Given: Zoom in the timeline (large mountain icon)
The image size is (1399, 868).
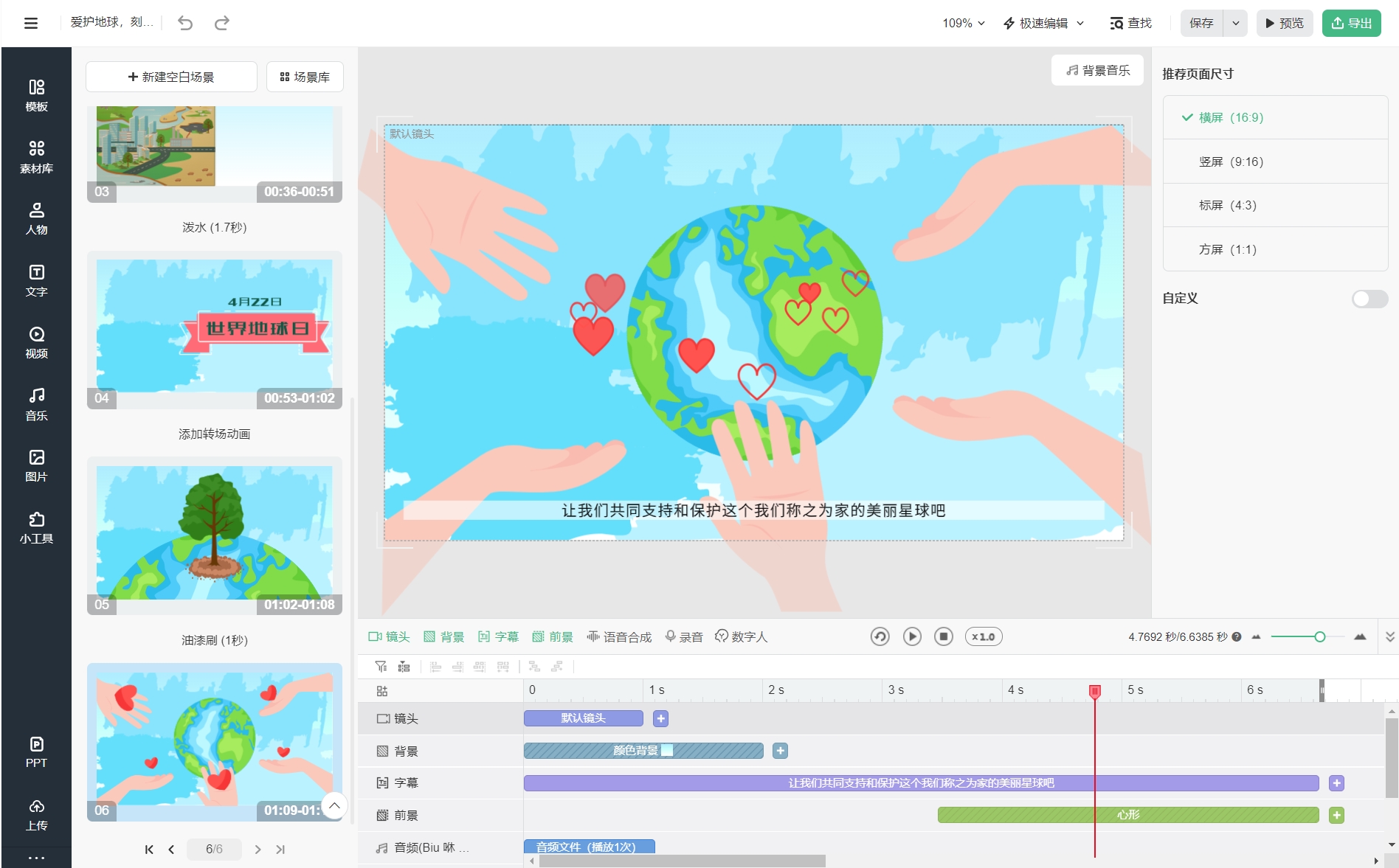Looking at the screenshot, I should point(1360,636).
